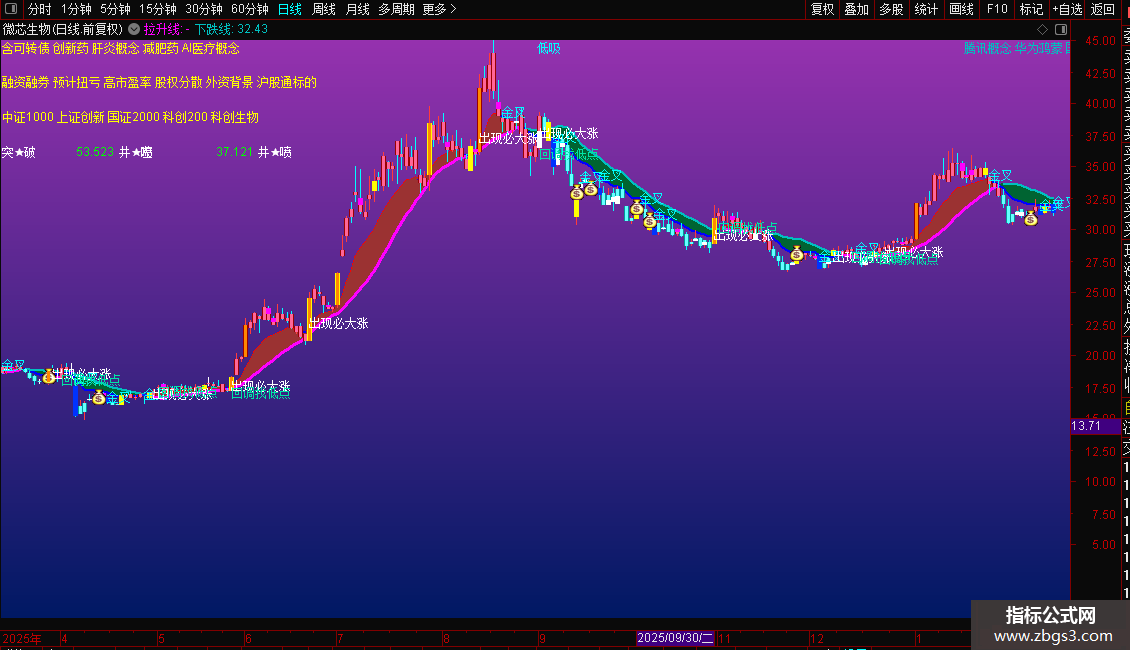Click the 肝炎概念 concept tag
This screenshot has width=1130, height=650.
coord(115,48)
